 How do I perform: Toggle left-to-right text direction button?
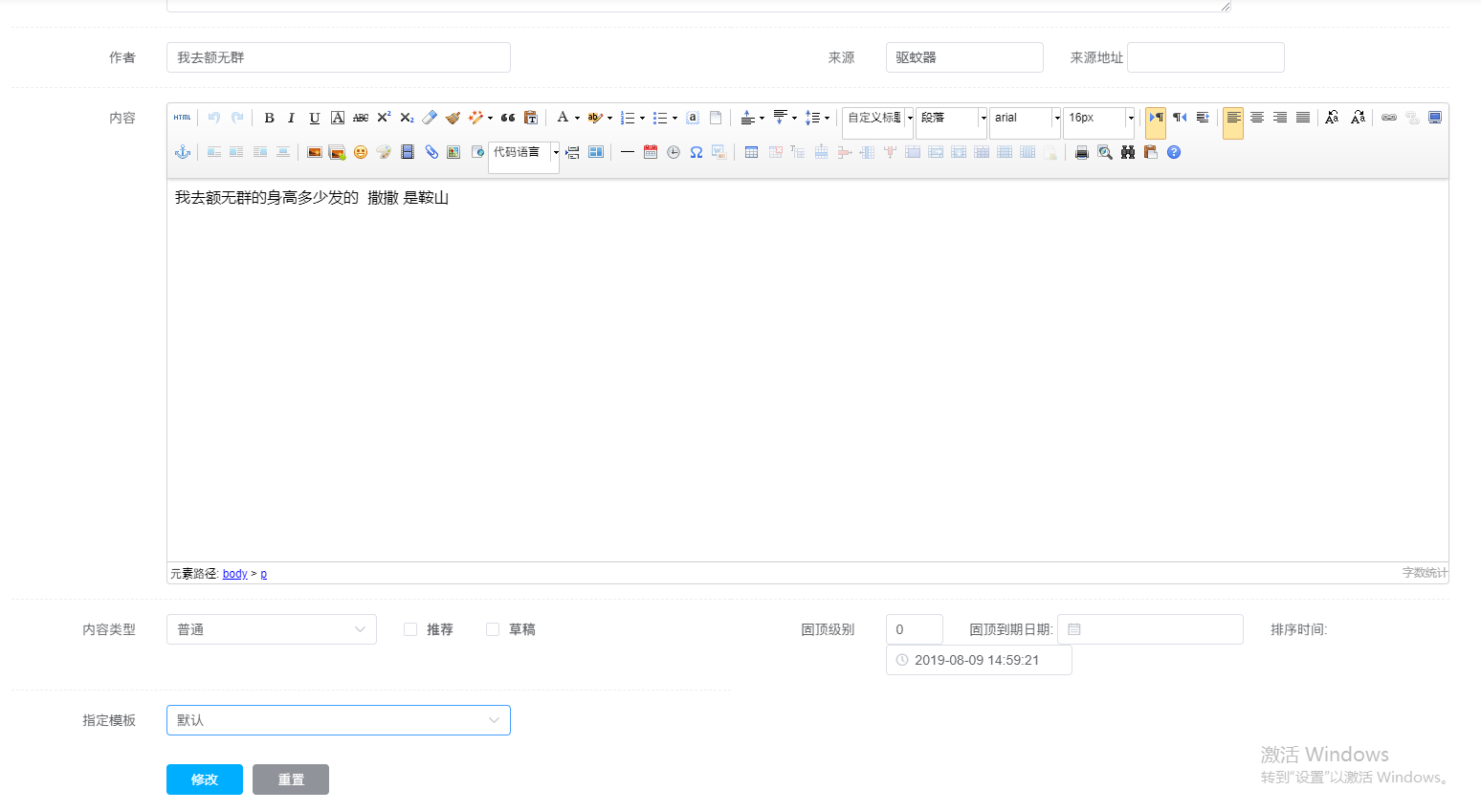1156,118
